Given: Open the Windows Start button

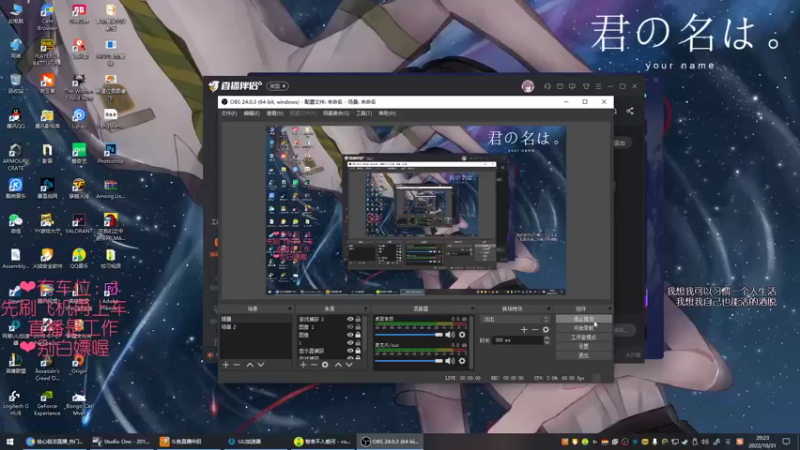Looking at the screenshot, I should [x=10, y=441].
